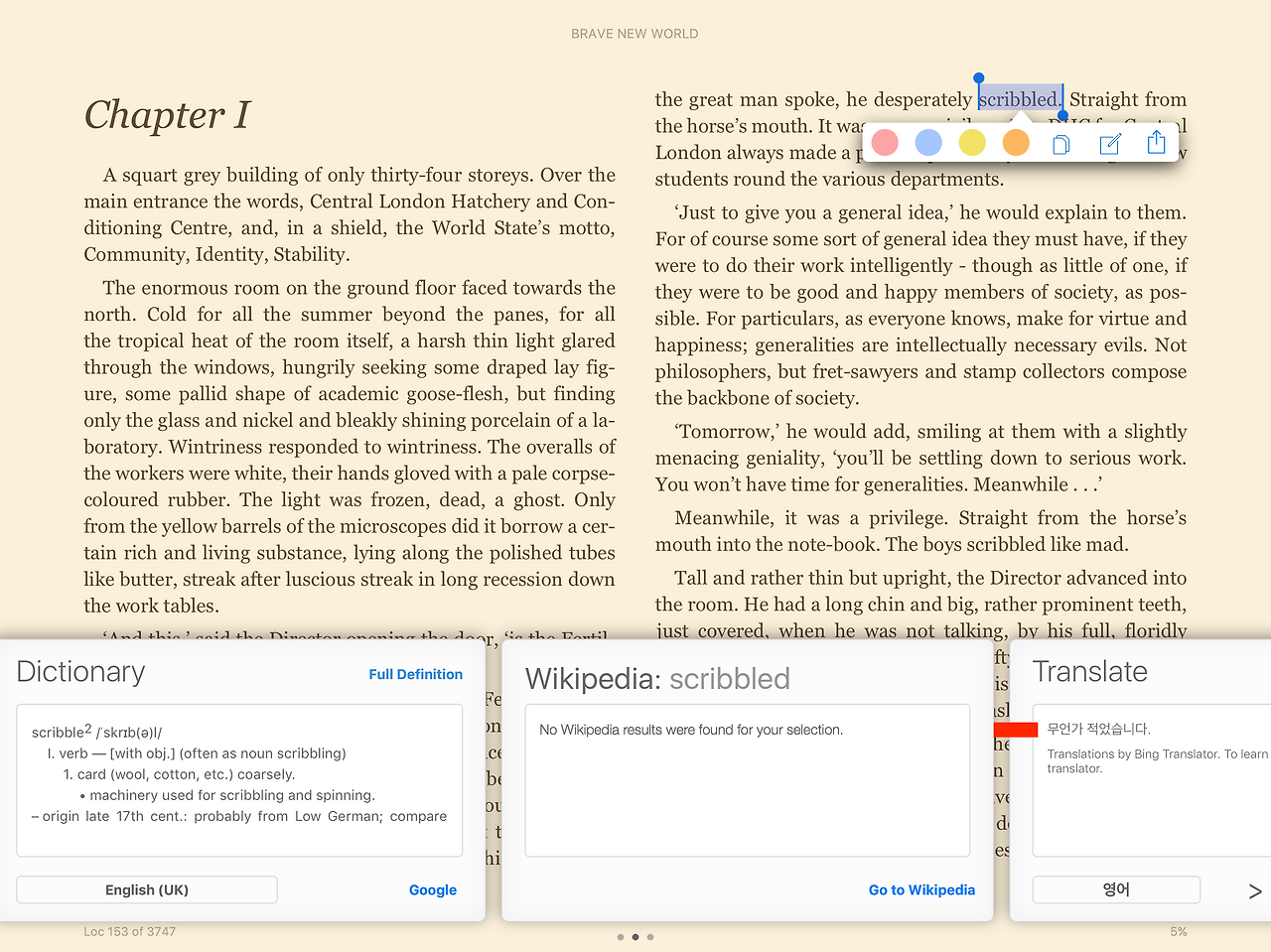Select the highlighted word scribbled
The height and width of the screenshot is (952, 1271).
pos(1020,99)
